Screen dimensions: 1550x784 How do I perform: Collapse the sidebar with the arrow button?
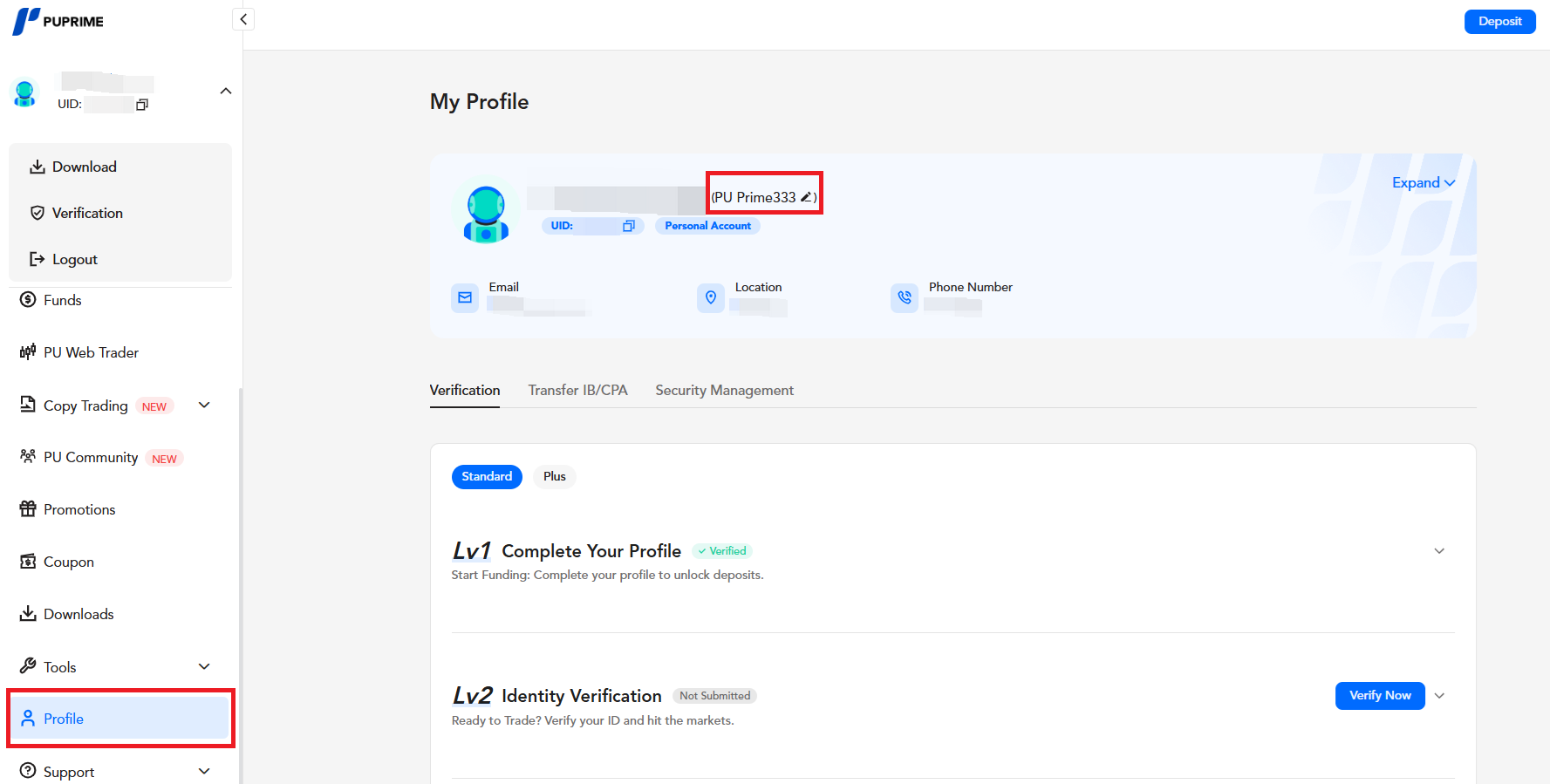(243, 19)
